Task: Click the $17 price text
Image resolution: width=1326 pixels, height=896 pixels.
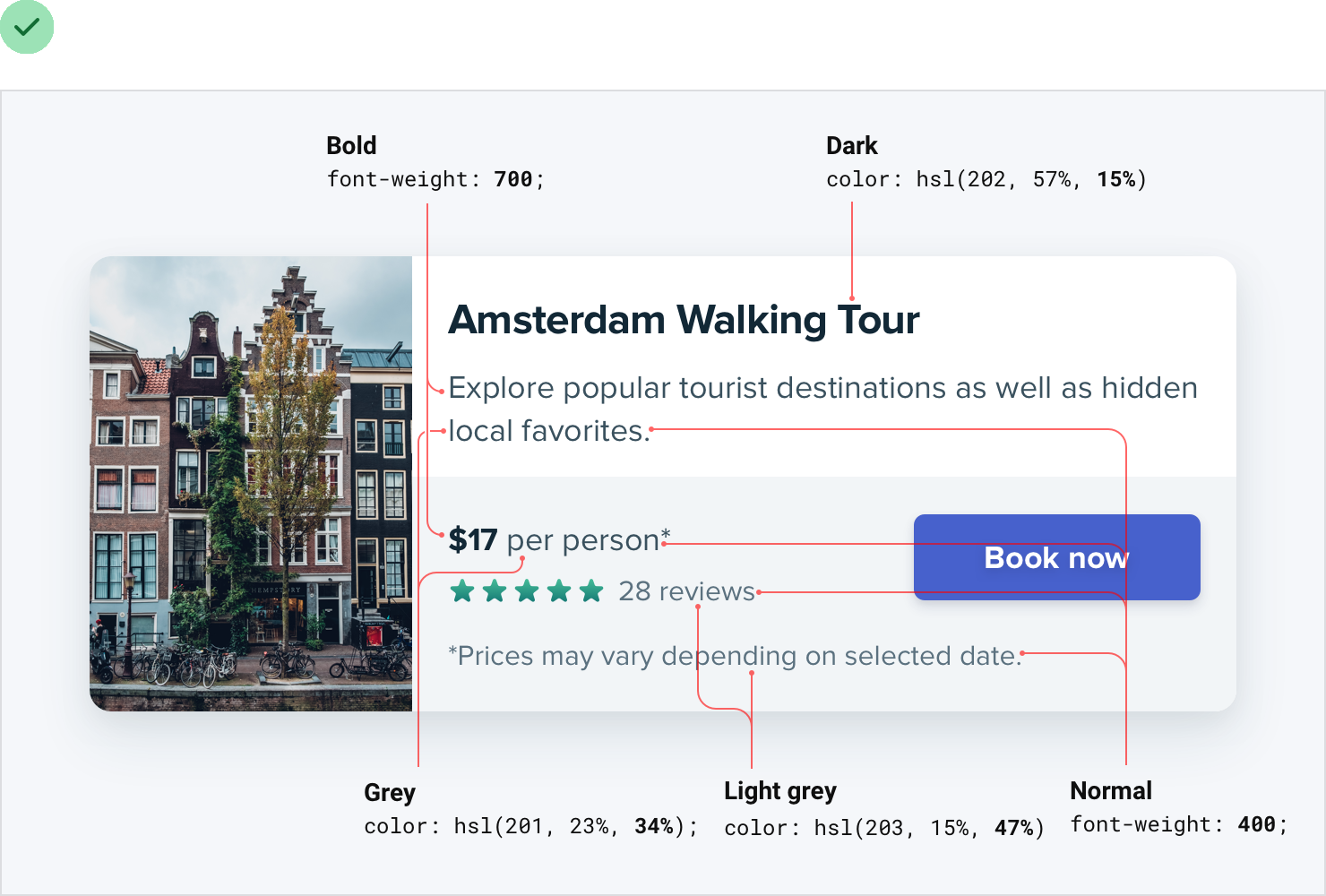Action: point(473,540)
